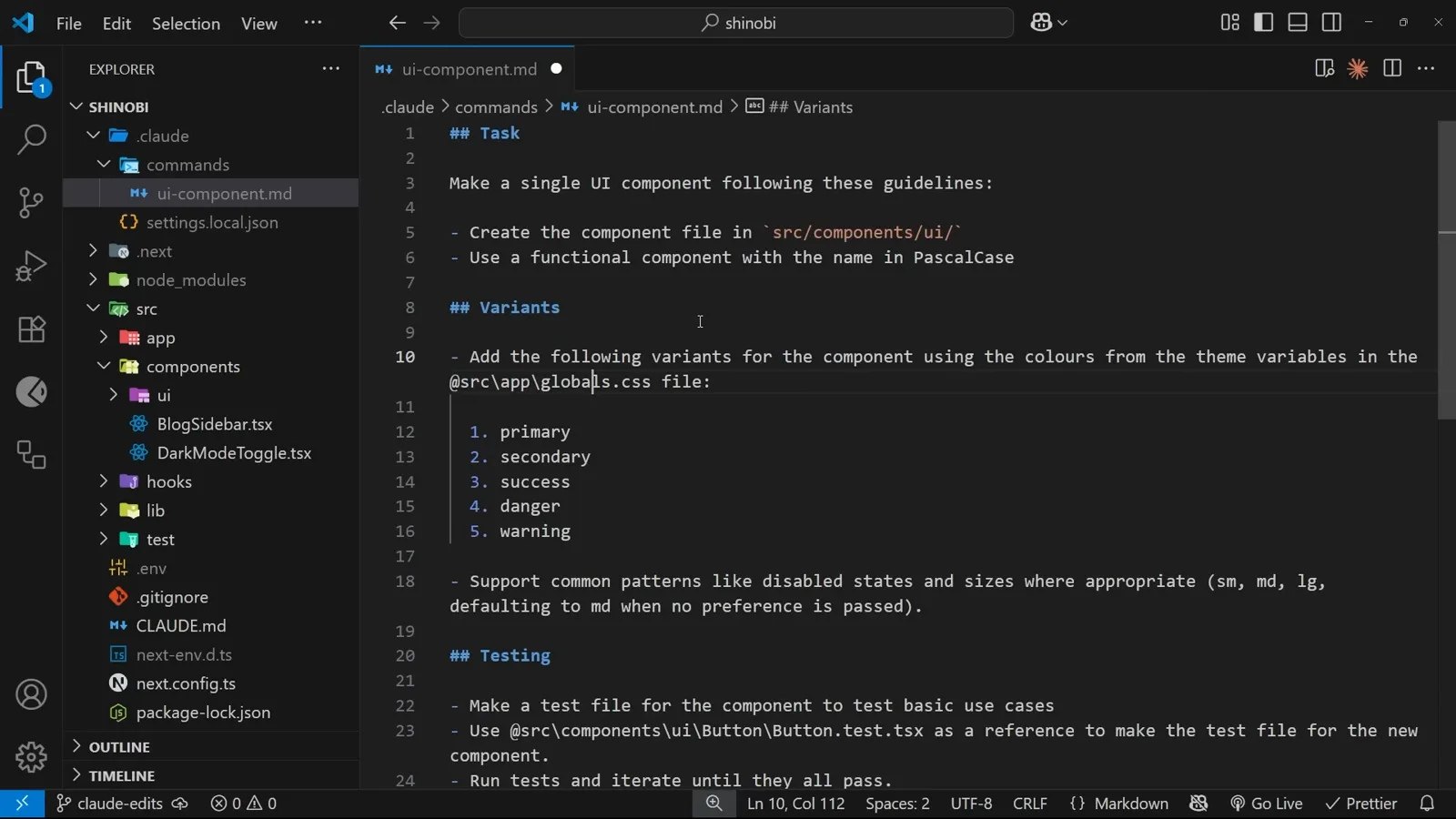Open the Copilot chat icon in title bar

tap(1042, 23)
